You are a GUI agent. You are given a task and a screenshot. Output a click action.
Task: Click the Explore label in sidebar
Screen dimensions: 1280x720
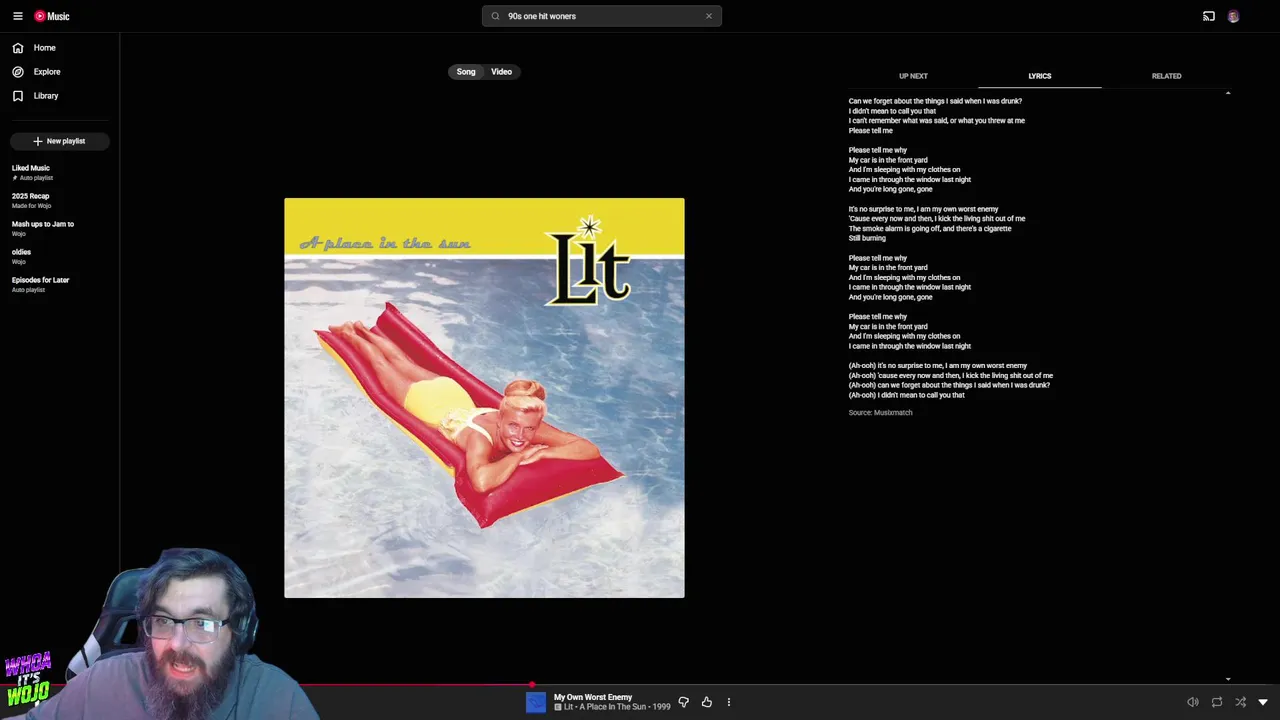tap(47, 72)
